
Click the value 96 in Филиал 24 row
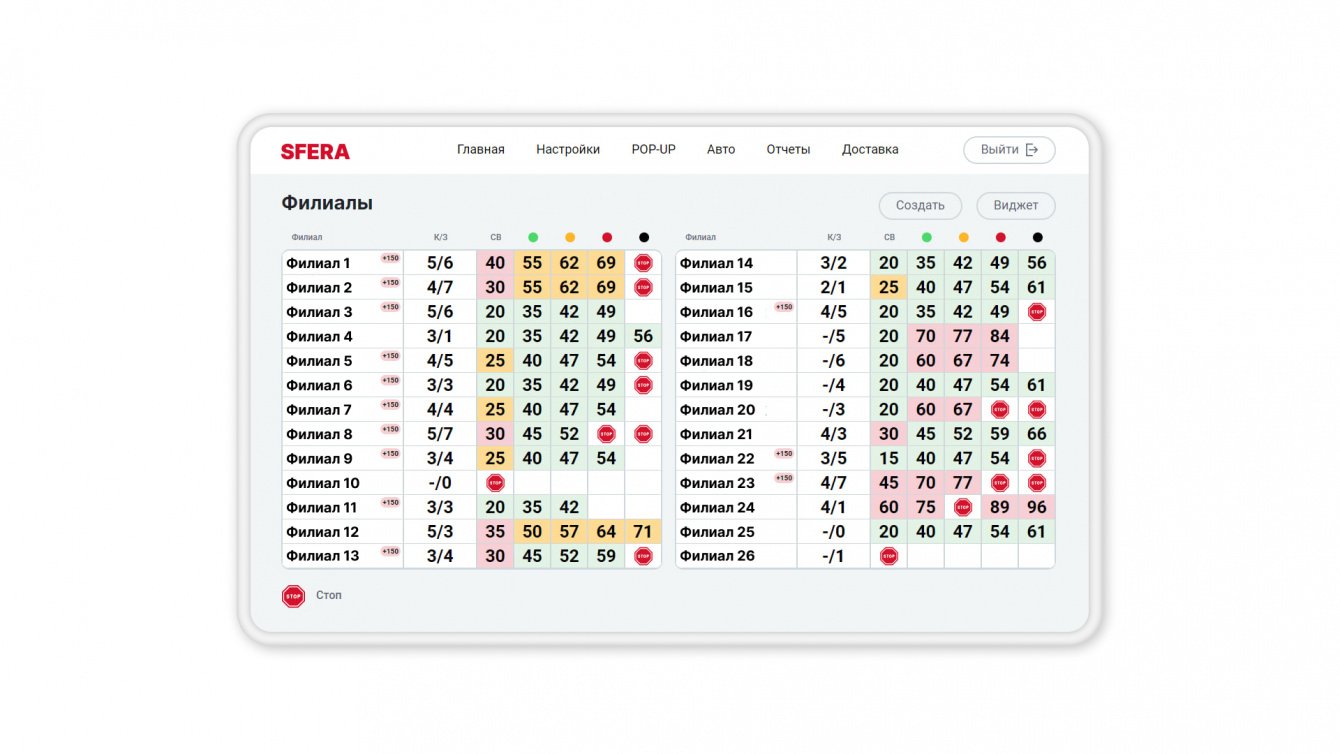click(x=1037, y=507)
